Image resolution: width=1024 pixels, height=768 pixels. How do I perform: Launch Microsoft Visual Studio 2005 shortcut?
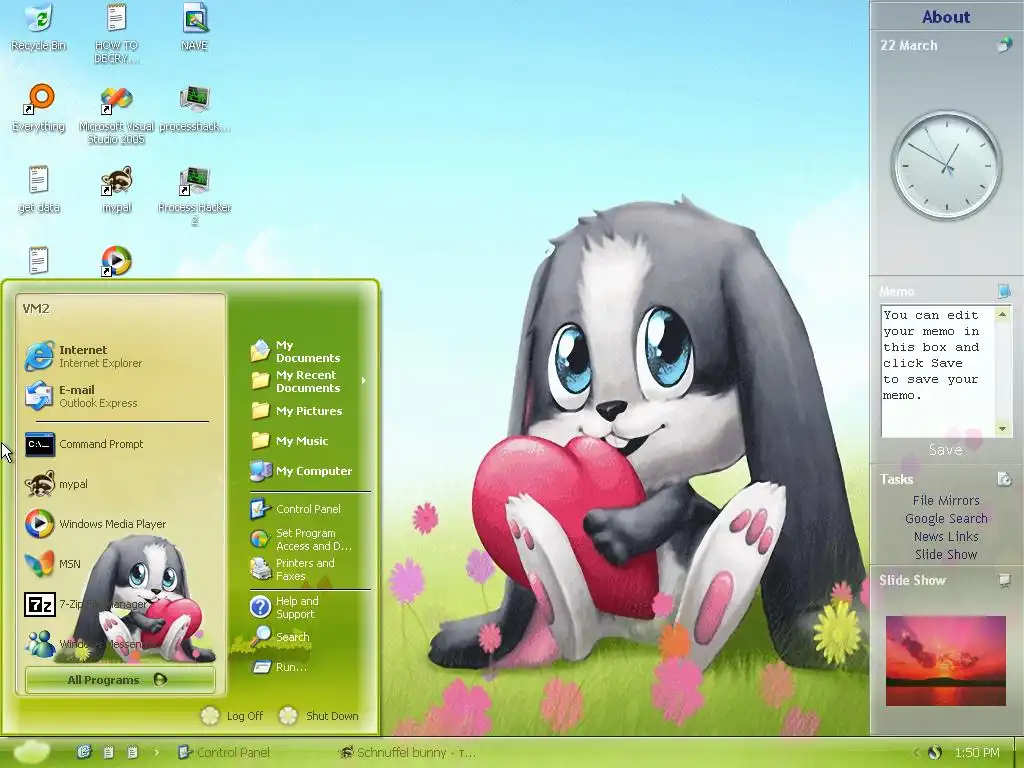coord(116,115)
